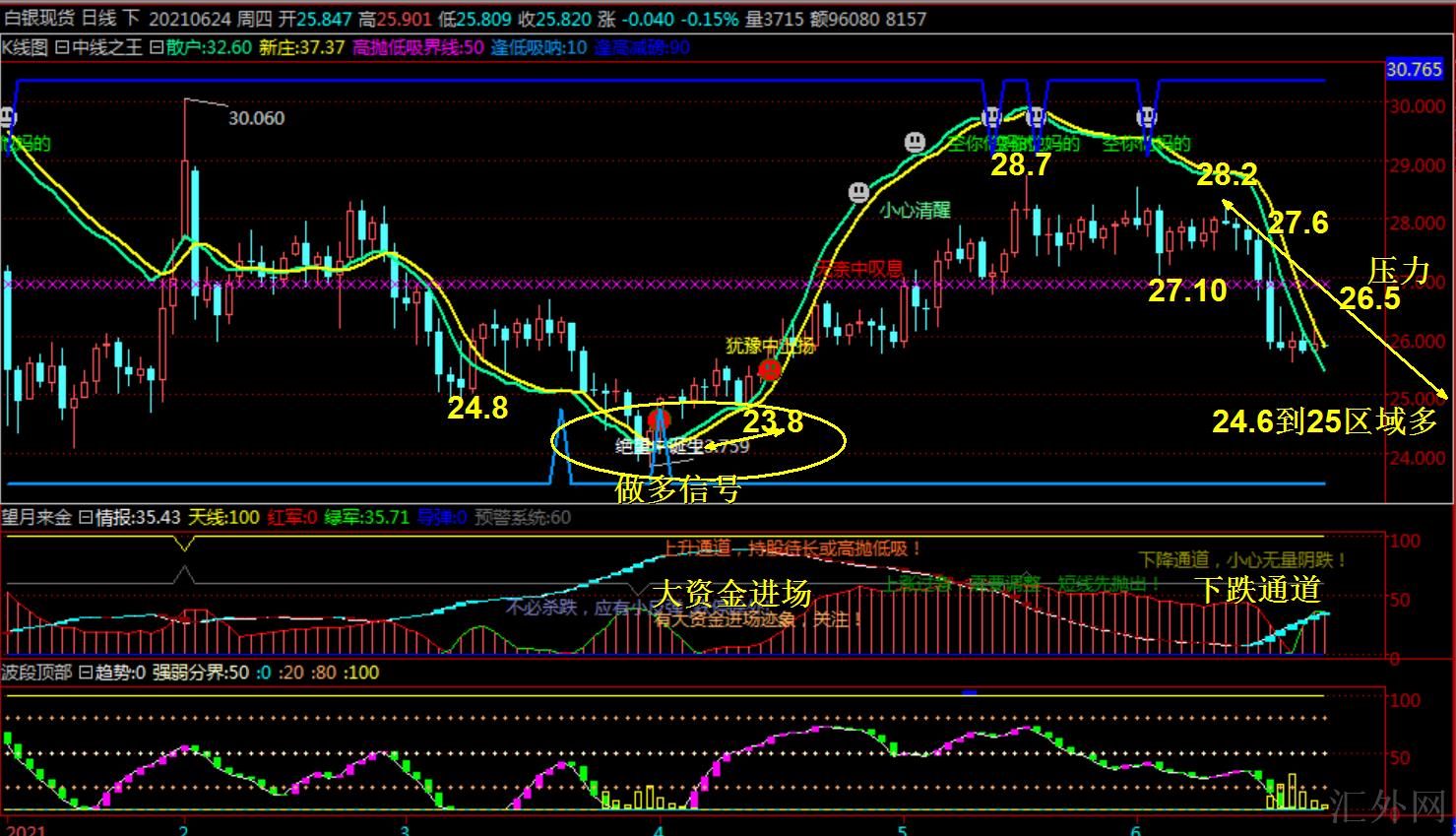
Task: Click the 趋势:0 value
Action: coord(120,674)
